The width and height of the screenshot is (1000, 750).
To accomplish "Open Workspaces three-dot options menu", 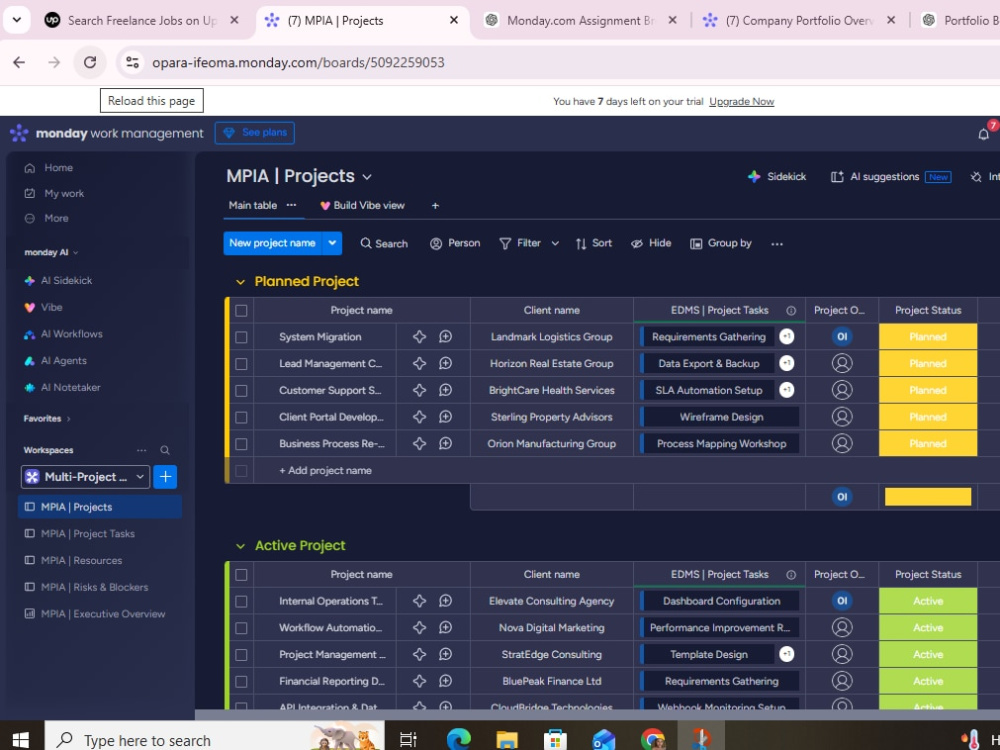I will [x=142, y=450].
